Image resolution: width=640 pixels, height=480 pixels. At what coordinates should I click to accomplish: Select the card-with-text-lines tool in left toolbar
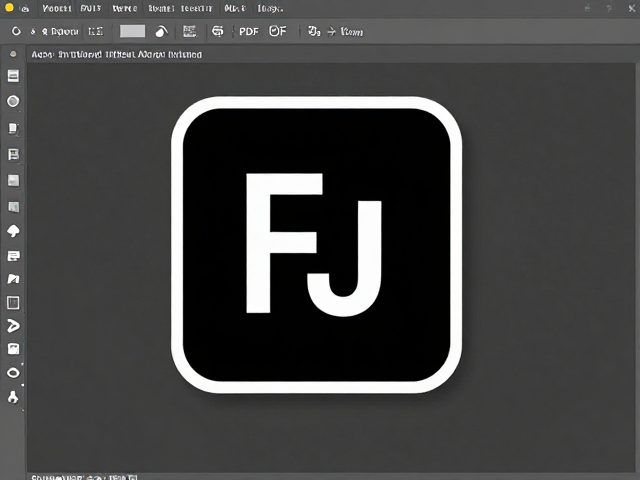(13, 256)
